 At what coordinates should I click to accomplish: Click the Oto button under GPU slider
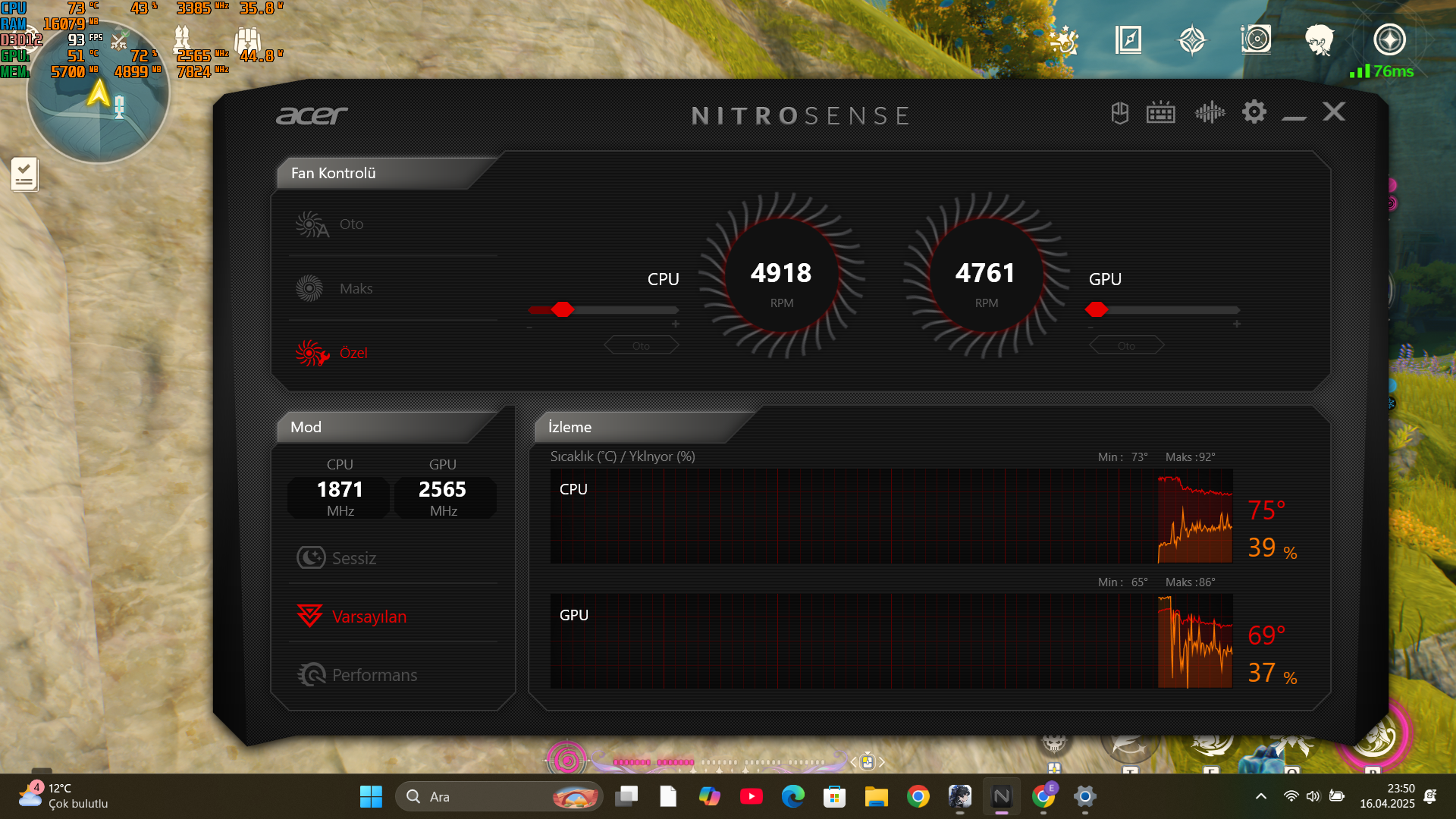(1127, 346)
